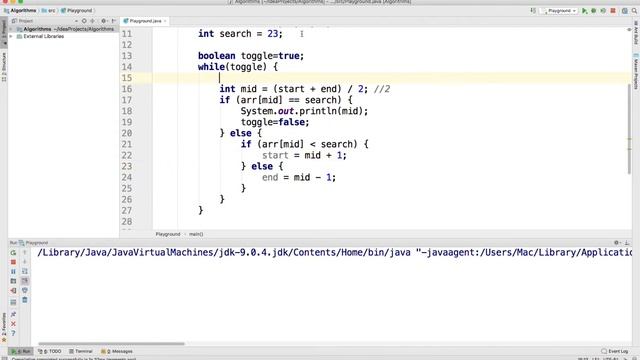Click the console horizontal scrollbar
Image resolution: width=640 pixels, height=360 pixels.
(x=111, y=344)
